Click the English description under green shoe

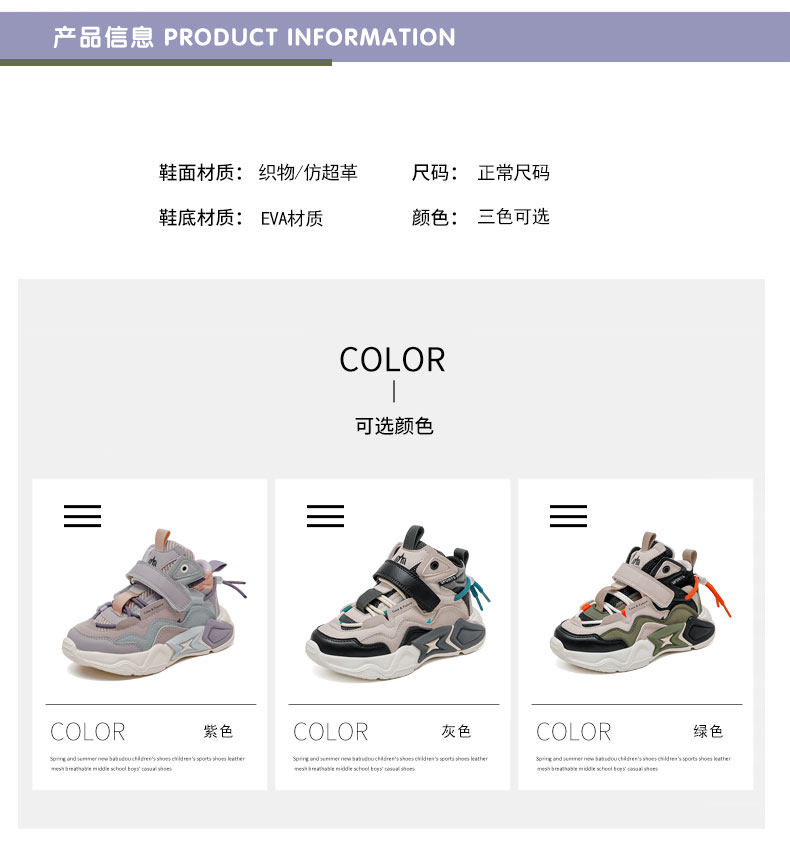click(633, 764)
